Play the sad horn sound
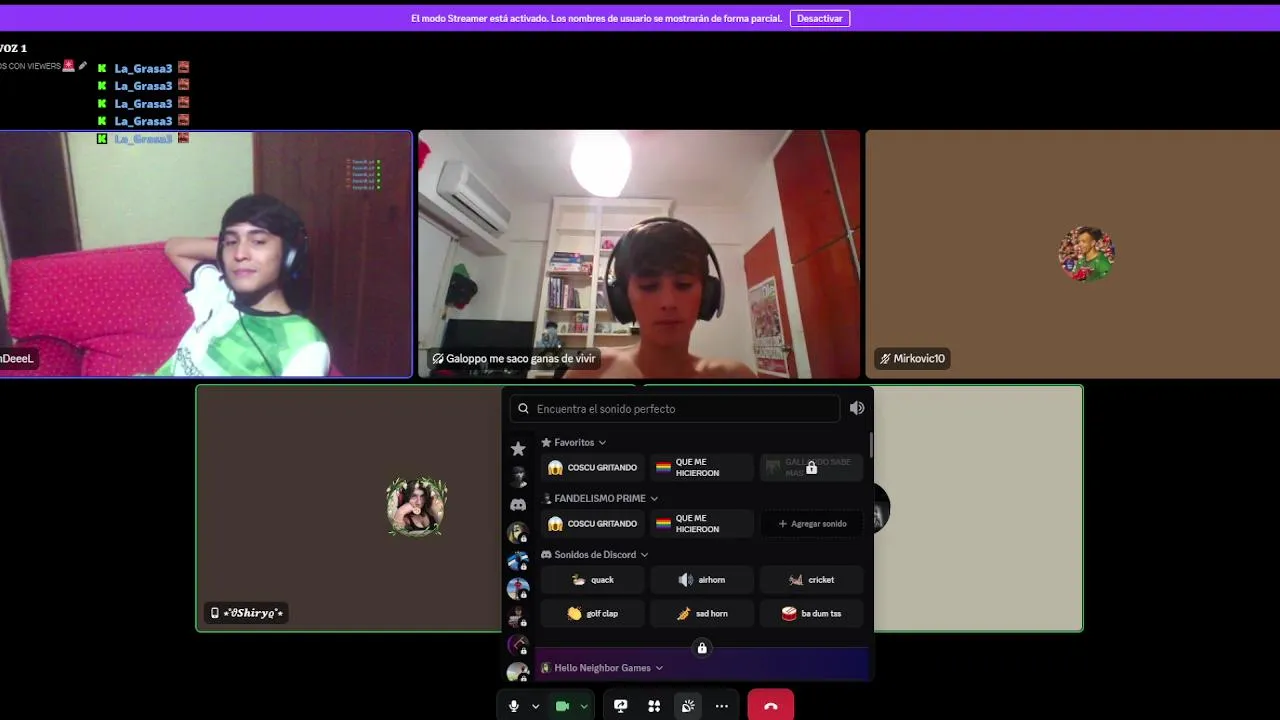The image size is (1280, 720). (x=702, y=614)
